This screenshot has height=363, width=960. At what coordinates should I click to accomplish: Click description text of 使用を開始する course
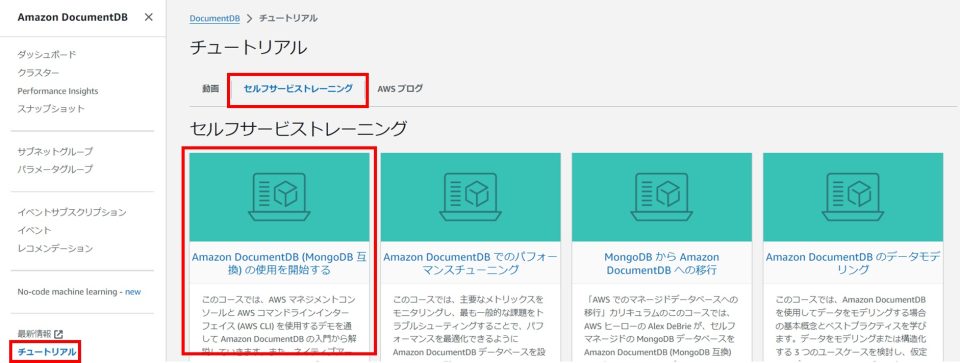point(279,327)
